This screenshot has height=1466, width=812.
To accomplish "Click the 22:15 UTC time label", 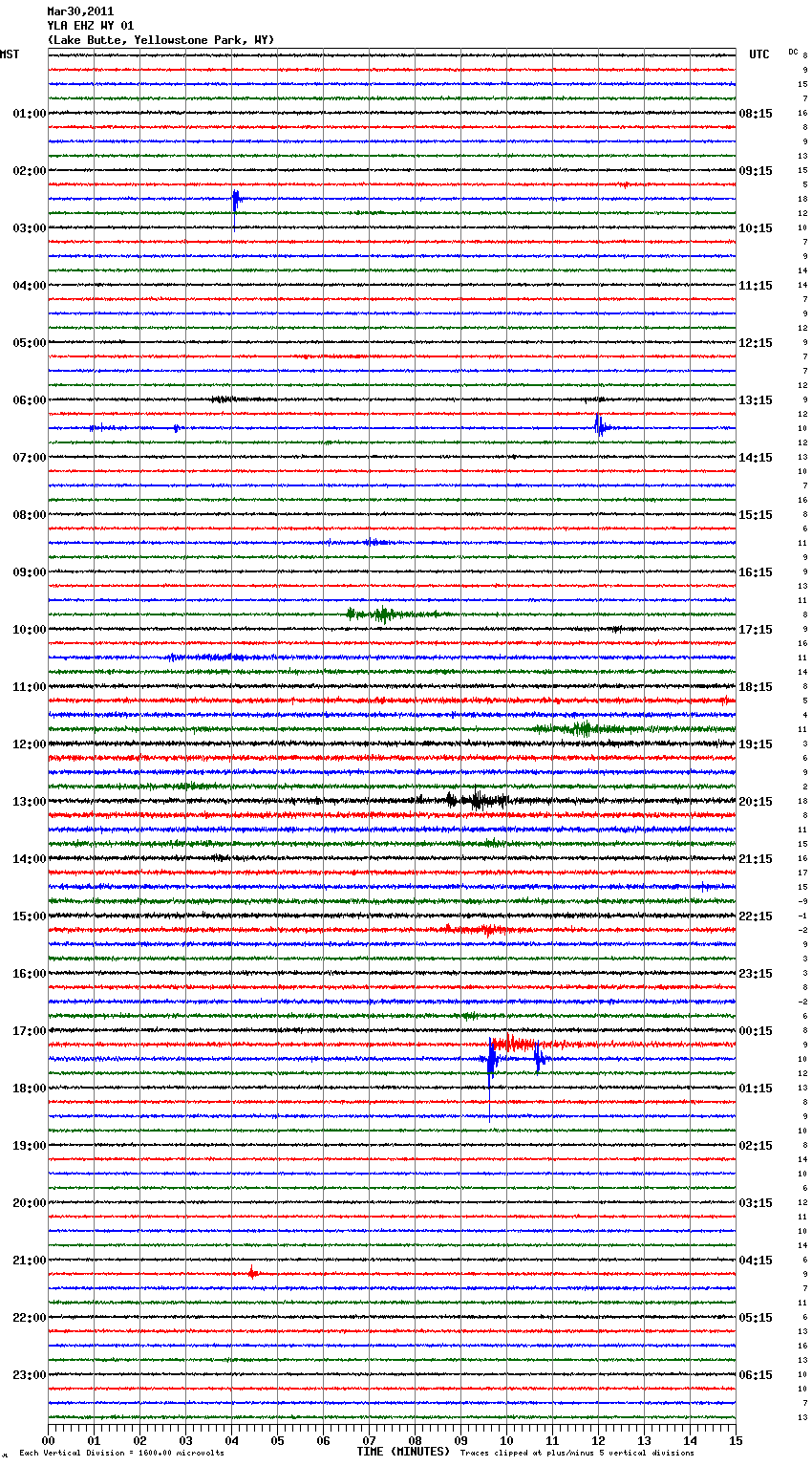I will pos(756,916).
